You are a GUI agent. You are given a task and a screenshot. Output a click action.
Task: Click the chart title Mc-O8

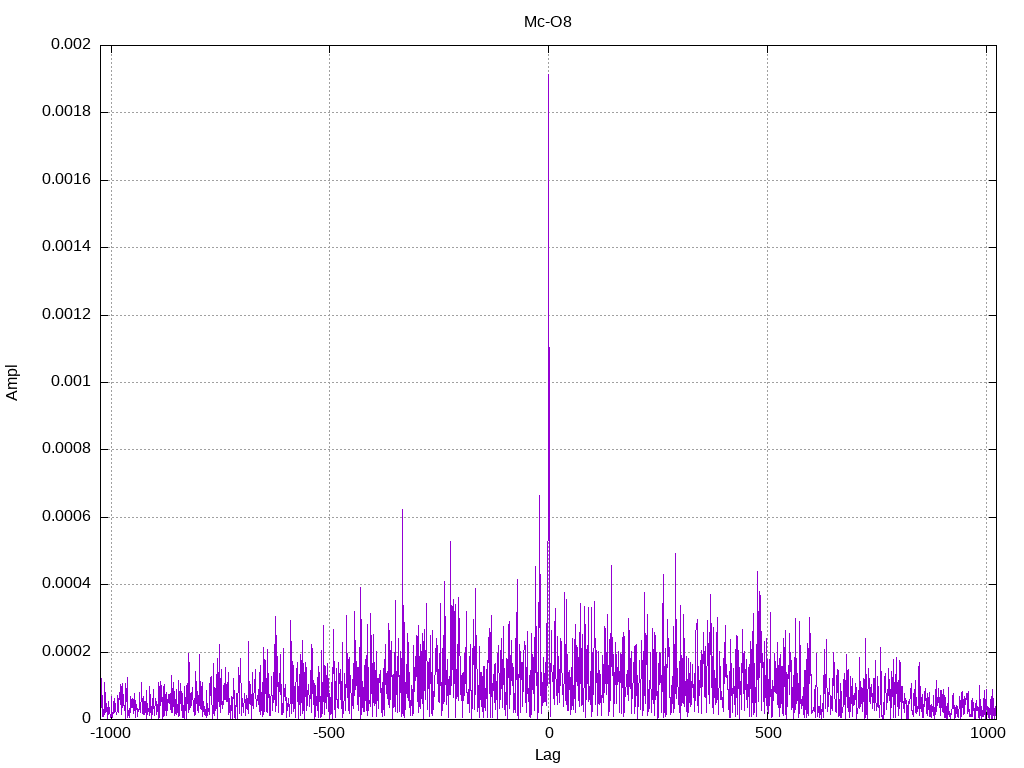pos(548,21)
